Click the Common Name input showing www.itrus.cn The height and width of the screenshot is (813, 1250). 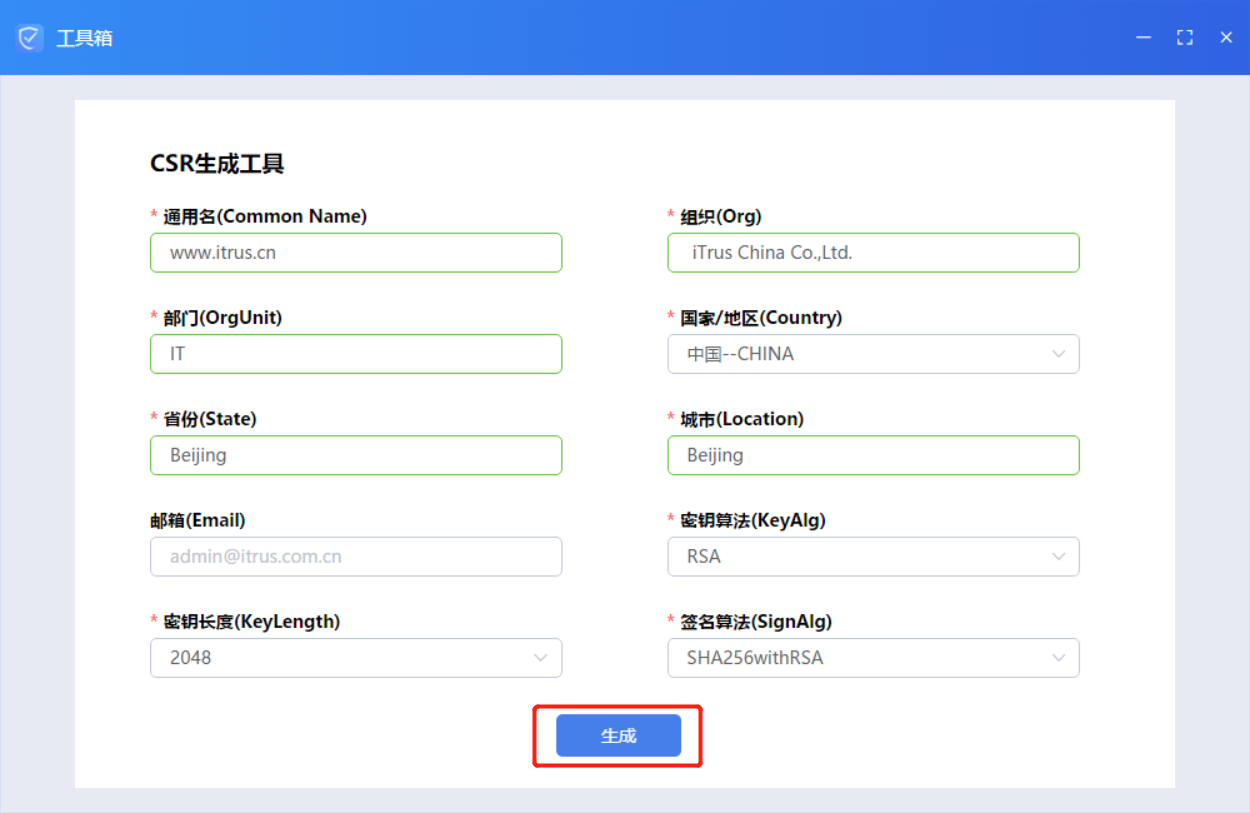click(355, 252)
